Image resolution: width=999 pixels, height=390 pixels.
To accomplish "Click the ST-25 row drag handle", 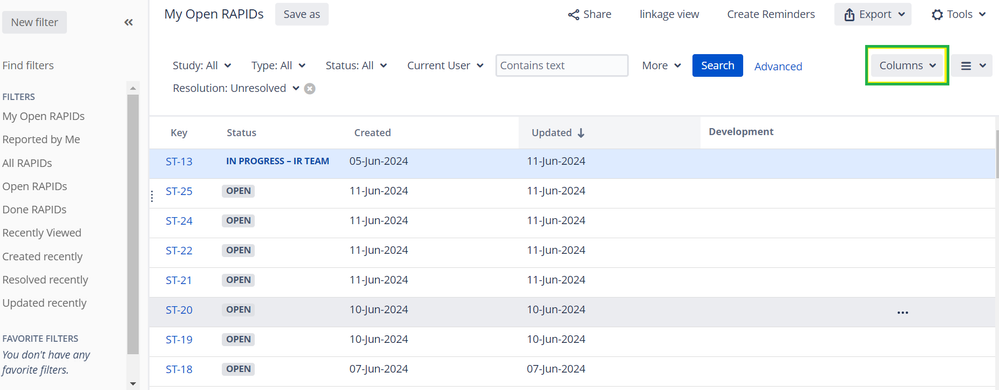I will pos(152,196).
